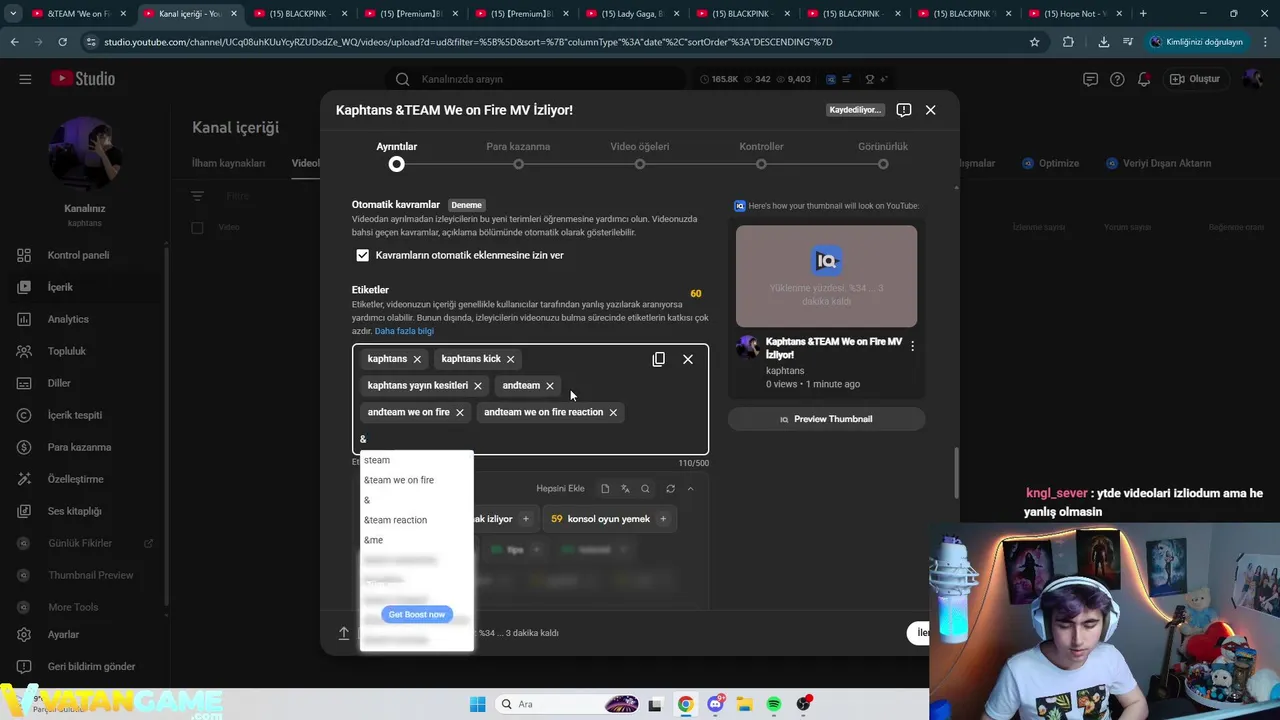Close the video upload dialog
The image size is (1280, 720).
point(930,110)
